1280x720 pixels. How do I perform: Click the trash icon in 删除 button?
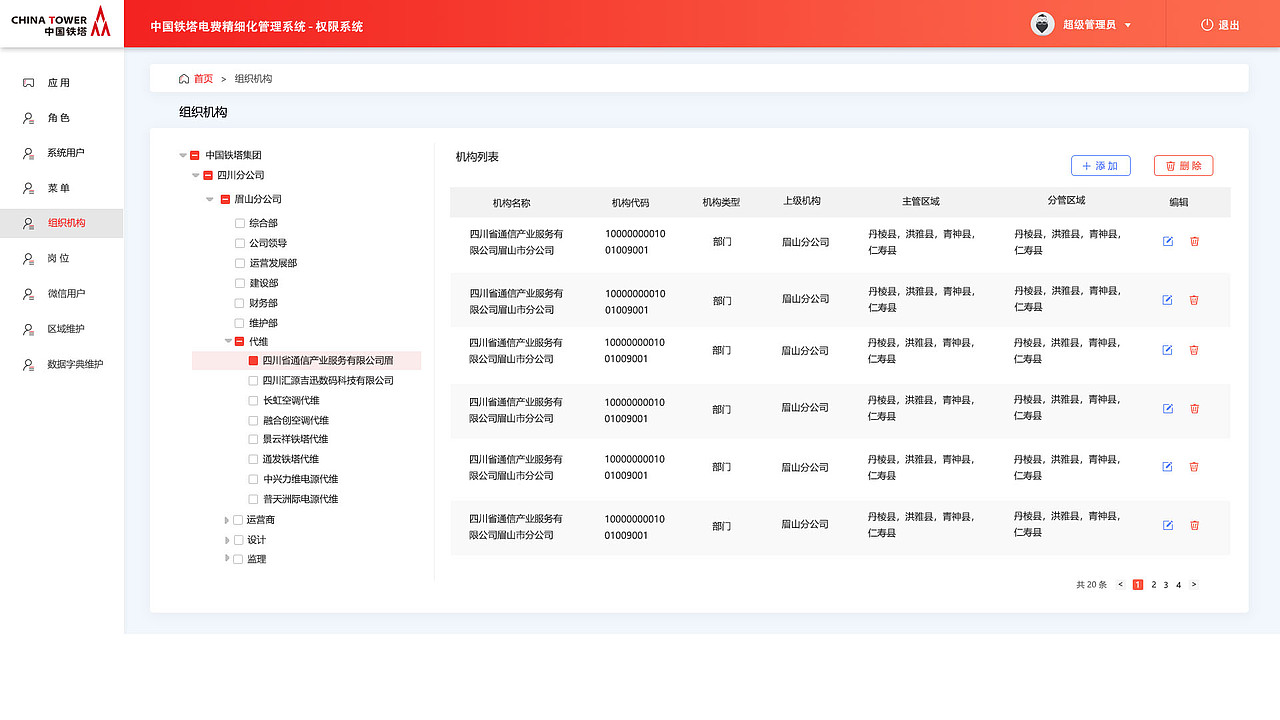(x=1171, y=166)
